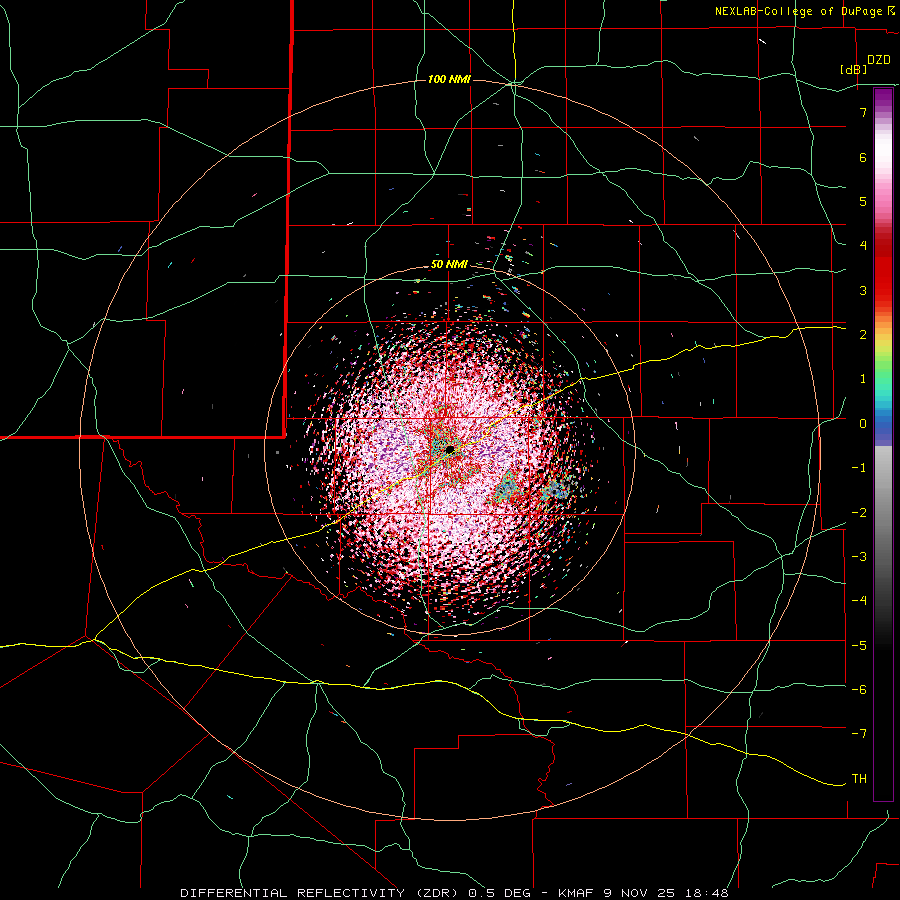This screenshot has height=900, width=900.
Task: Click the 5 tick label on color scale
Action: (x=863, y=201)
